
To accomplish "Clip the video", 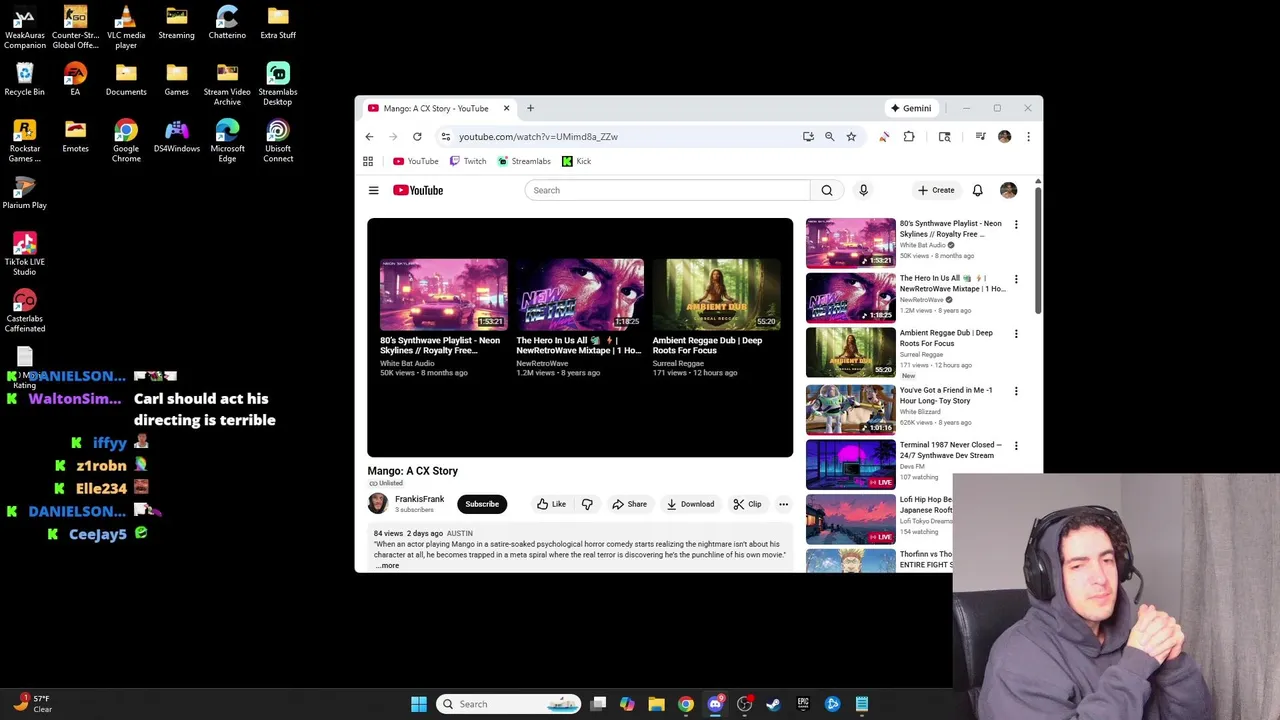I will [747, 504].
